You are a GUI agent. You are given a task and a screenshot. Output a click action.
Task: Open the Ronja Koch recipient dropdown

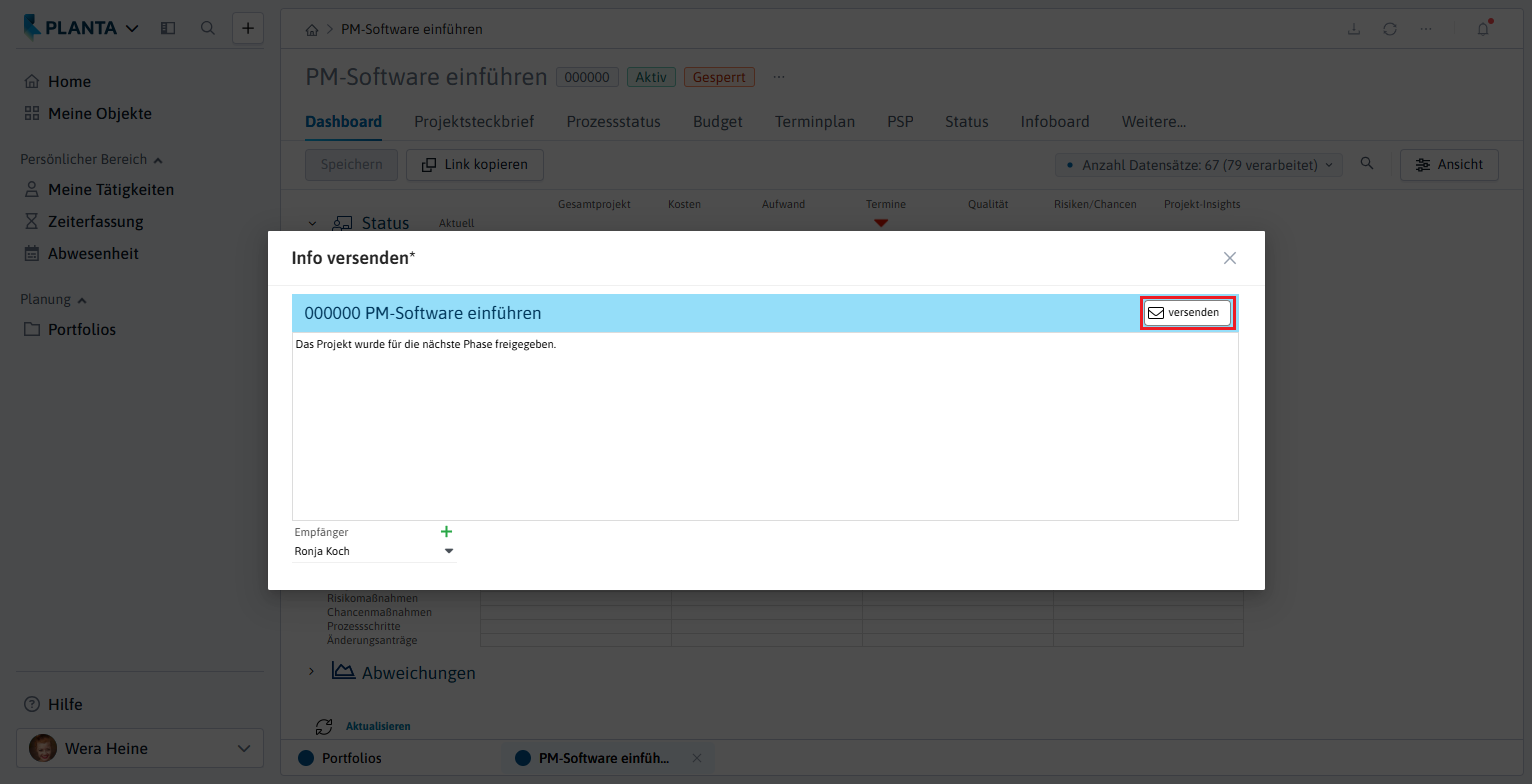point(449,551)
